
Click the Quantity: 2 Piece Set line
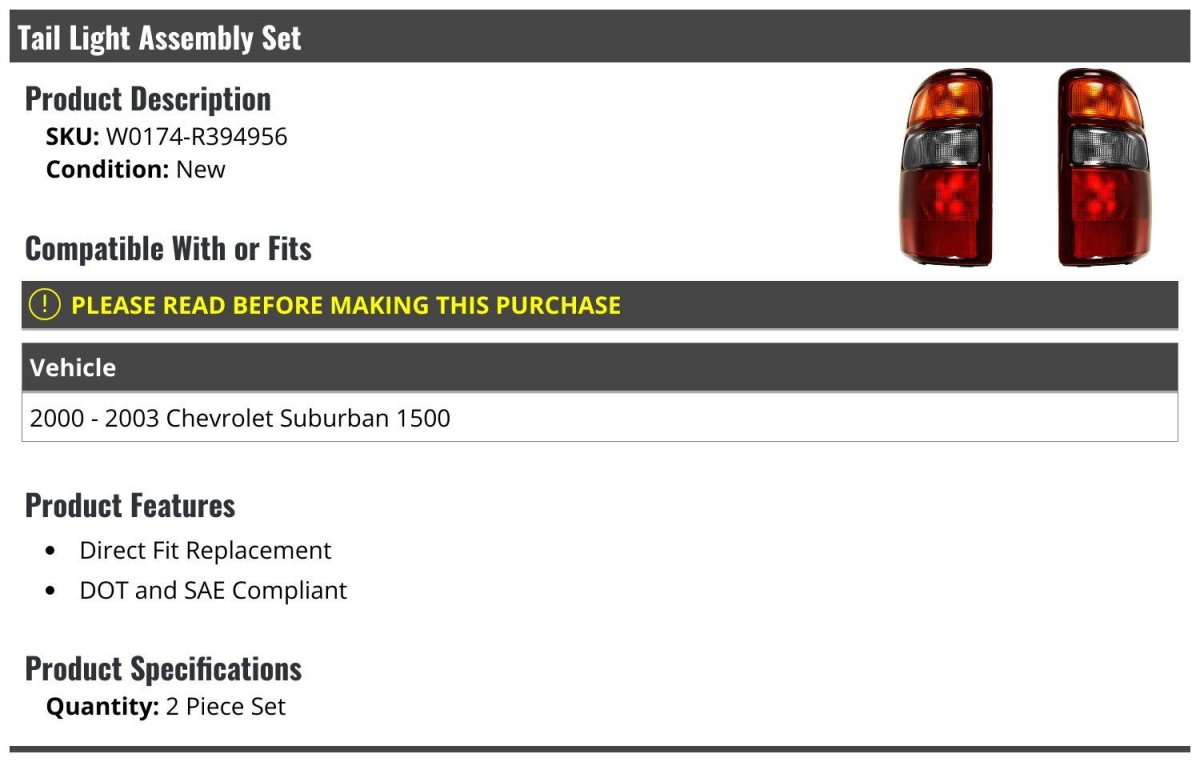[166, 707]
